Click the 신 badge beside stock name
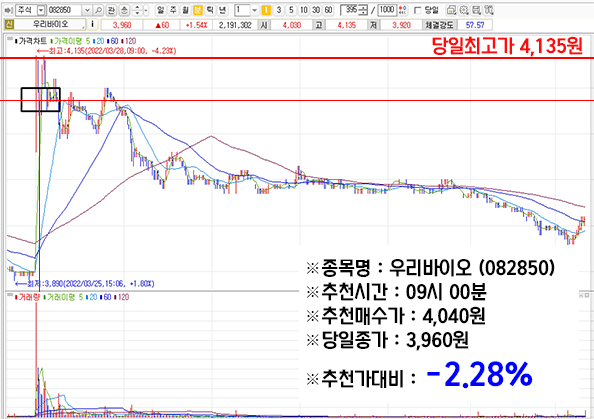The width and height of the screenshot is (594, 419). click(x=9, y=25)
